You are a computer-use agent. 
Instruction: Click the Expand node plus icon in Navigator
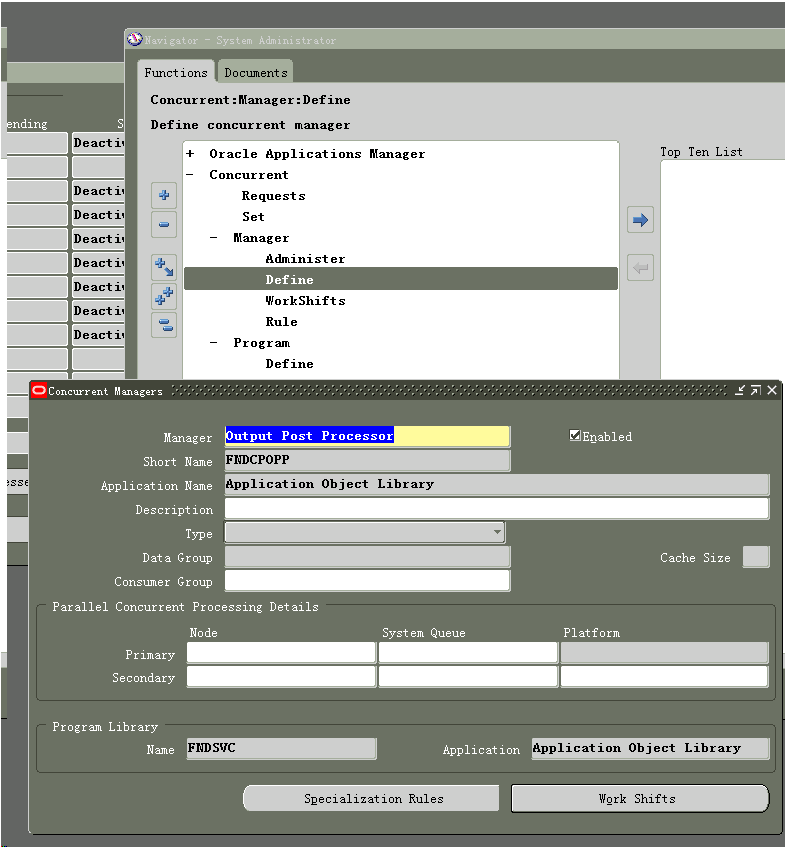pyautogui.click(x=164, y=195)
